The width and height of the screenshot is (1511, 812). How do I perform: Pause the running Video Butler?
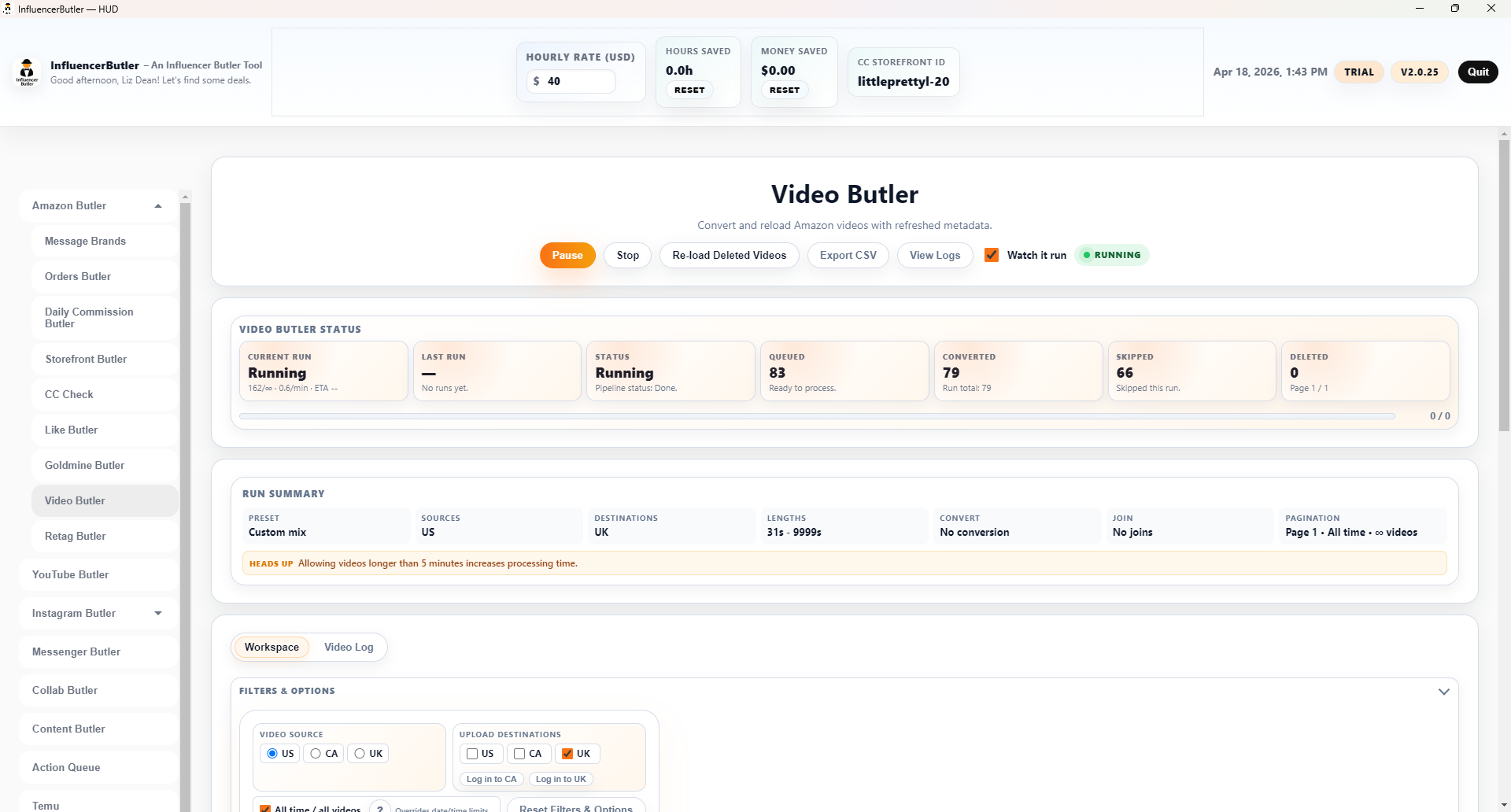tap(567, 255)
